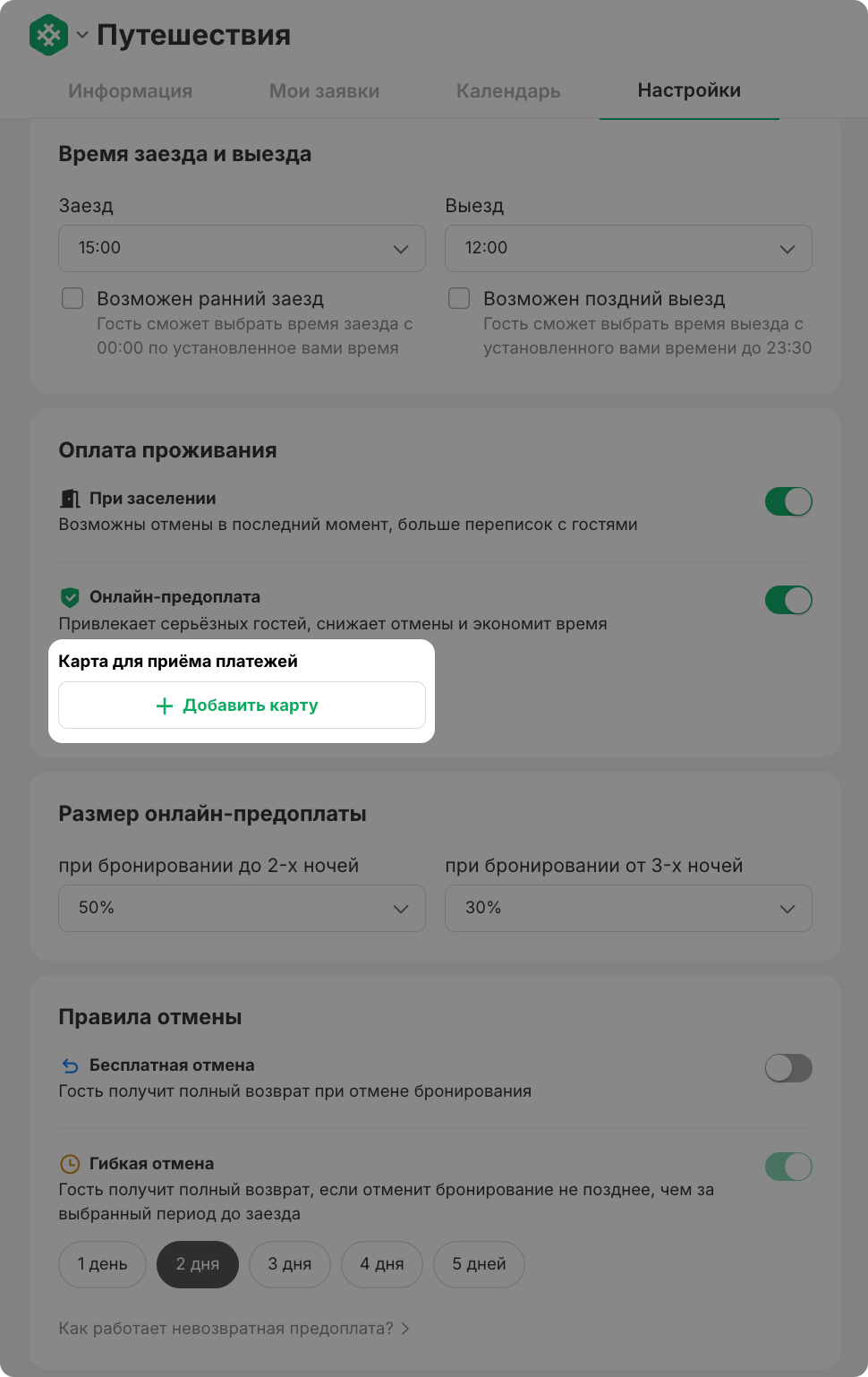Open the 50% prepayment dropdown

point(242,908)
